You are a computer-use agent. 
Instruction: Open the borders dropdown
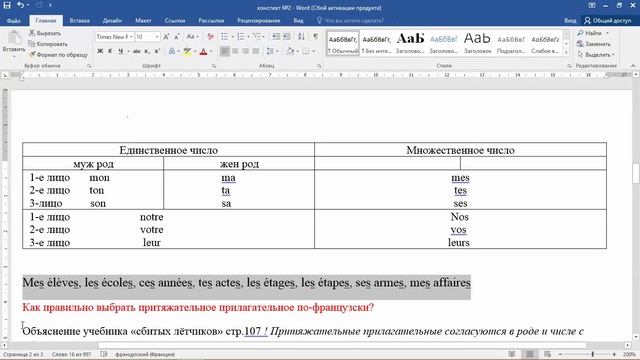[314, 51]
